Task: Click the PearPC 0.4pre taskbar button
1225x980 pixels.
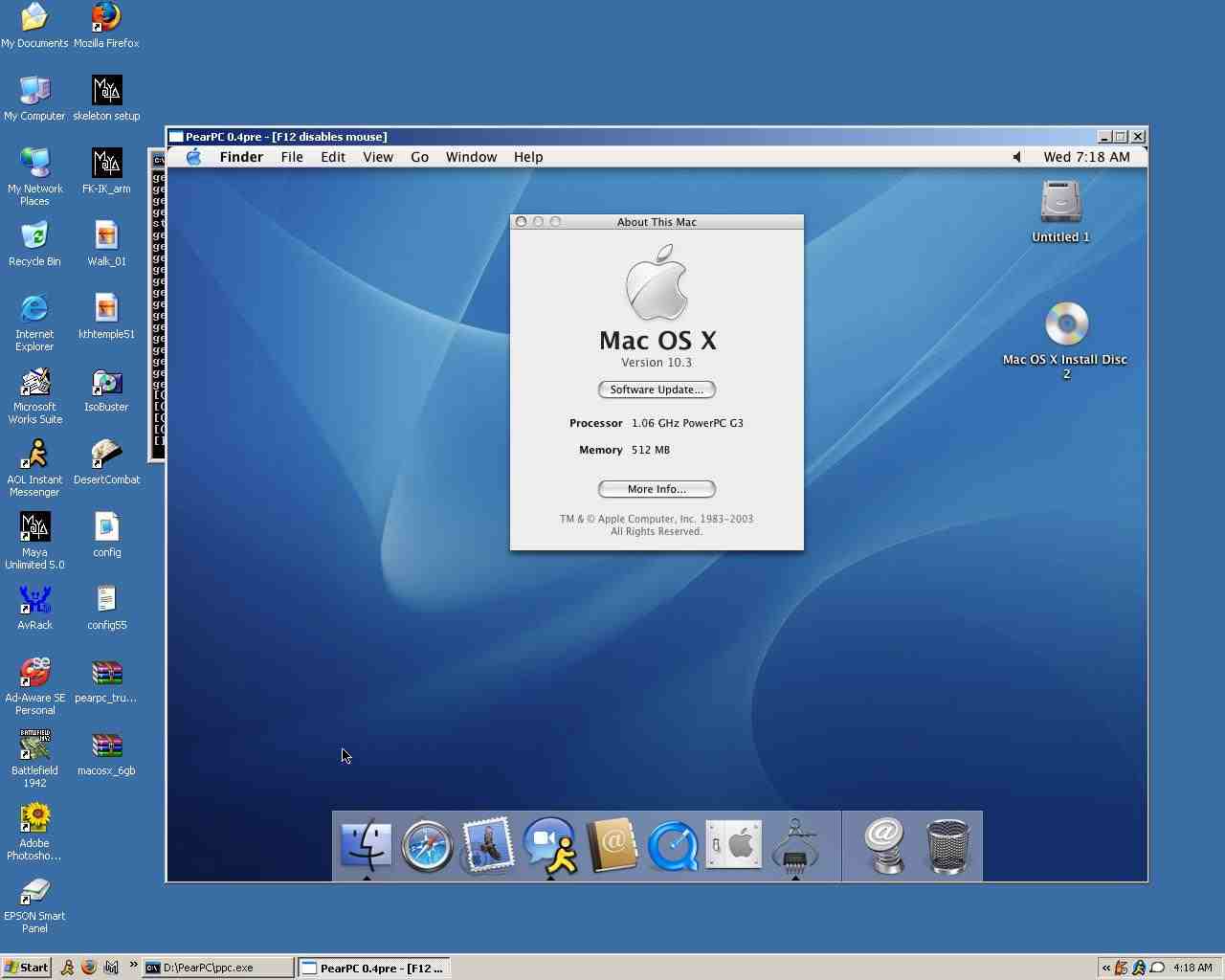Action: (x=373, y=968)
